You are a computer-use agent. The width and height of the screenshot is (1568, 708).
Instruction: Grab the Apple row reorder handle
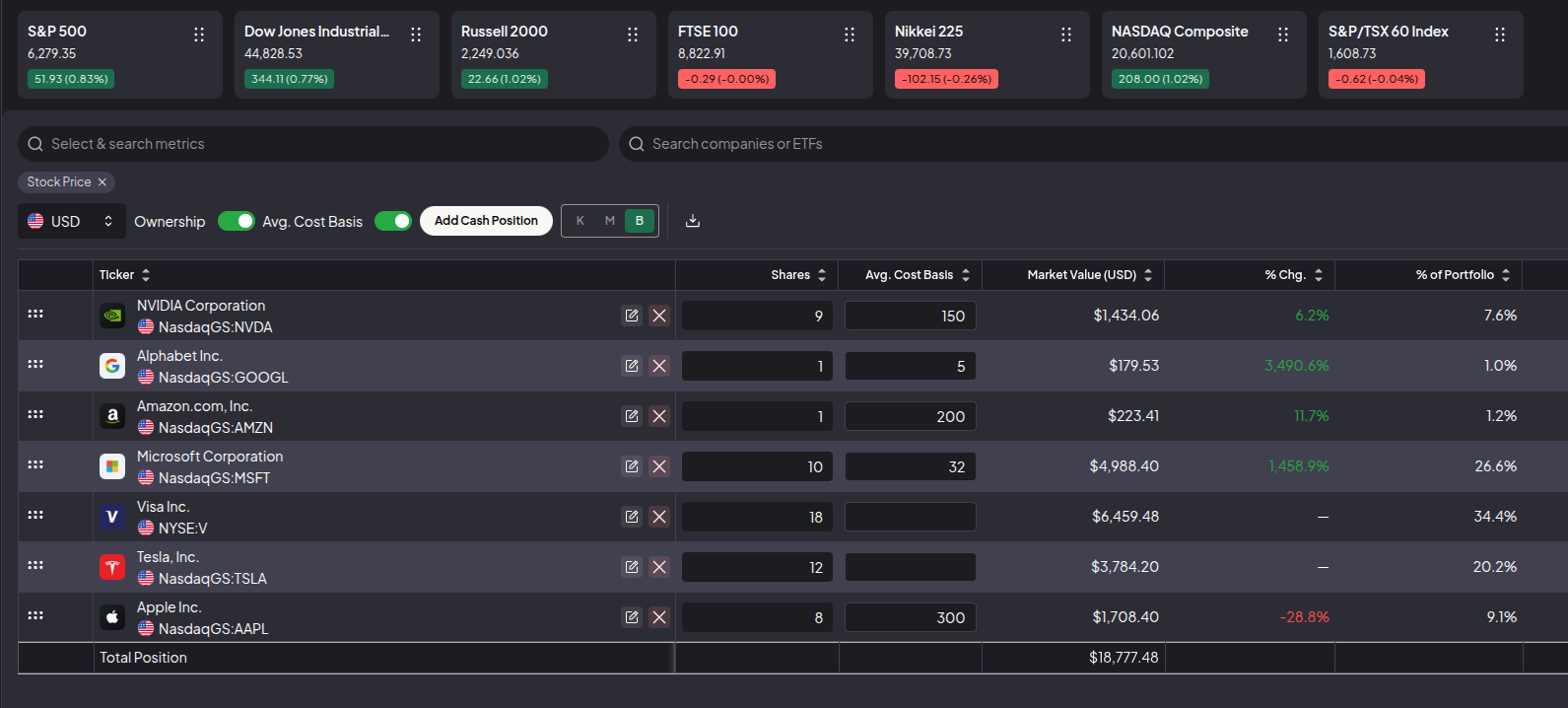(x=35, y=615)
